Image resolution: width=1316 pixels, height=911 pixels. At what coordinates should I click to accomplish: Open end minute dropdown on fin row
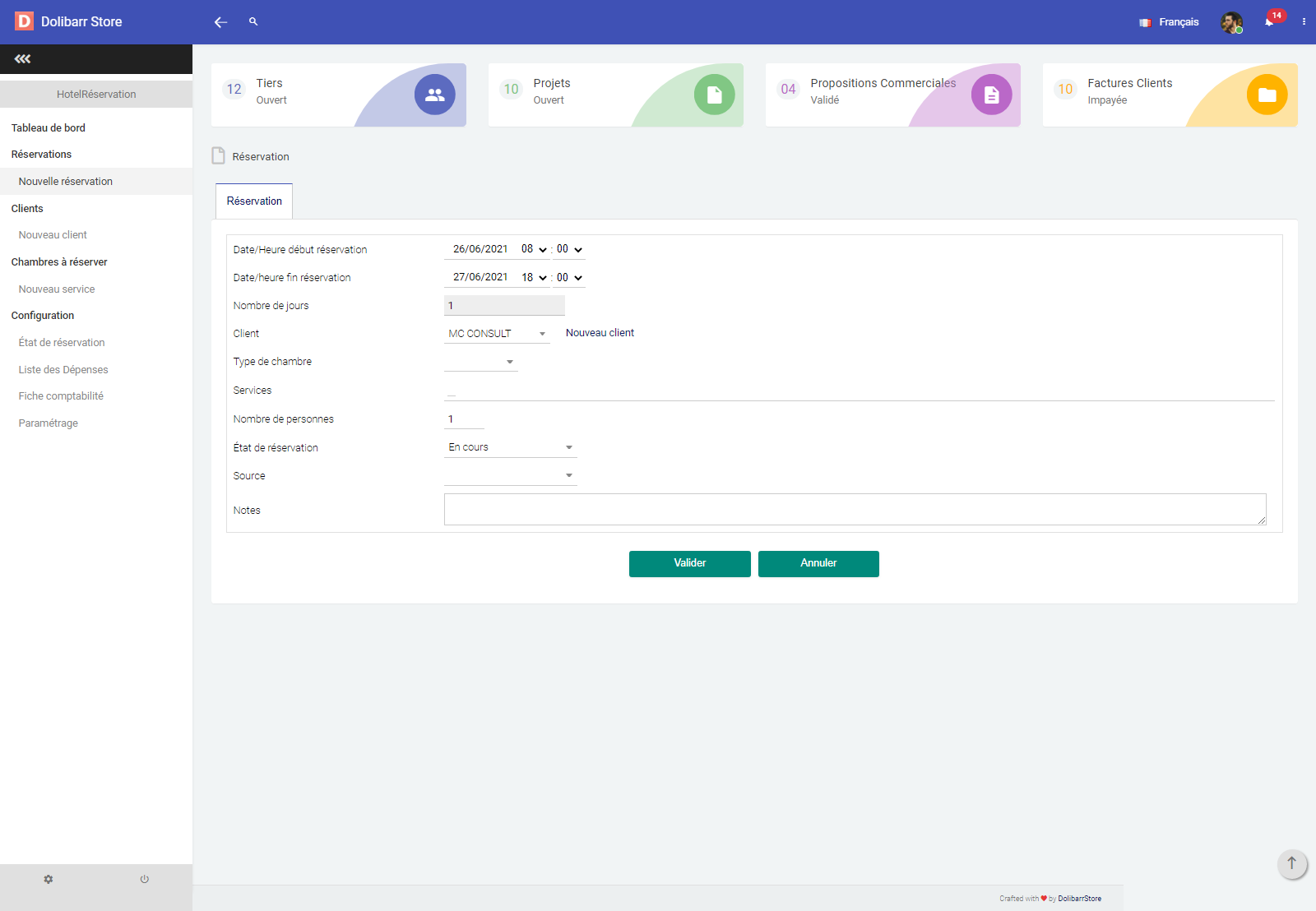pos(569,277)
